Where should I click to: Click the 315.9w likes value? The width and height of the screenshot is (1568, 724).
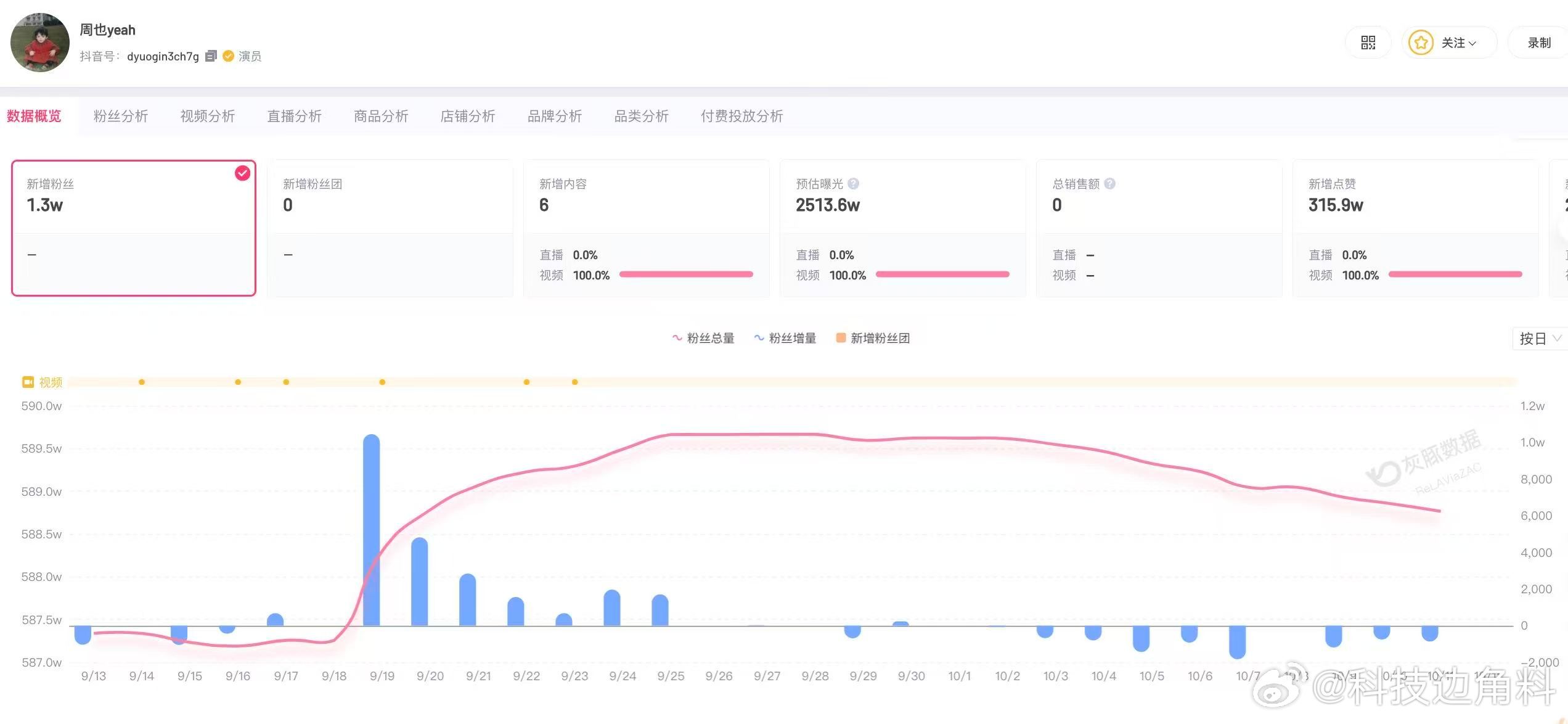click(x=1336, y=205)
